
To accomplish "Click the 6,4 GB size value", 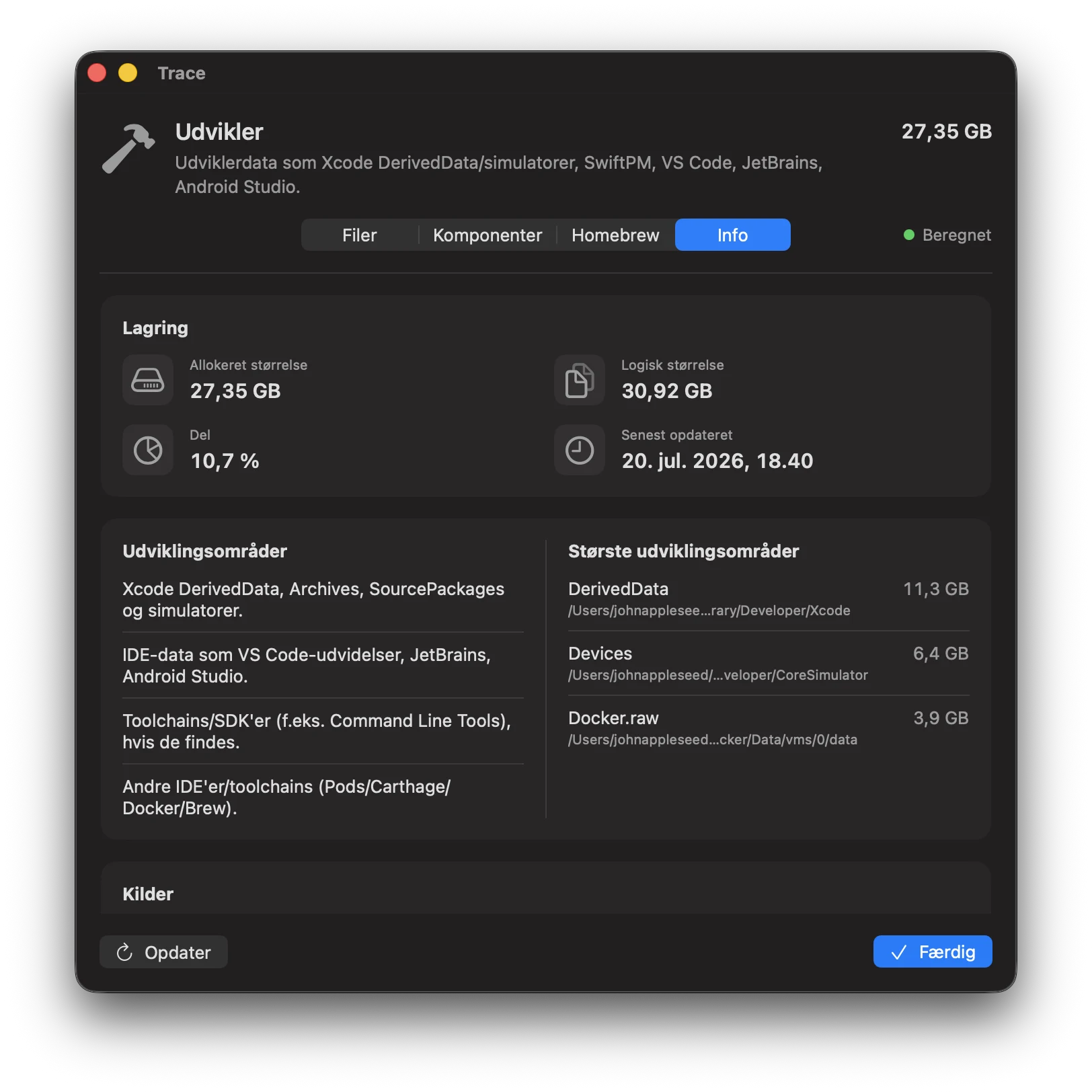I will (941, 654).
